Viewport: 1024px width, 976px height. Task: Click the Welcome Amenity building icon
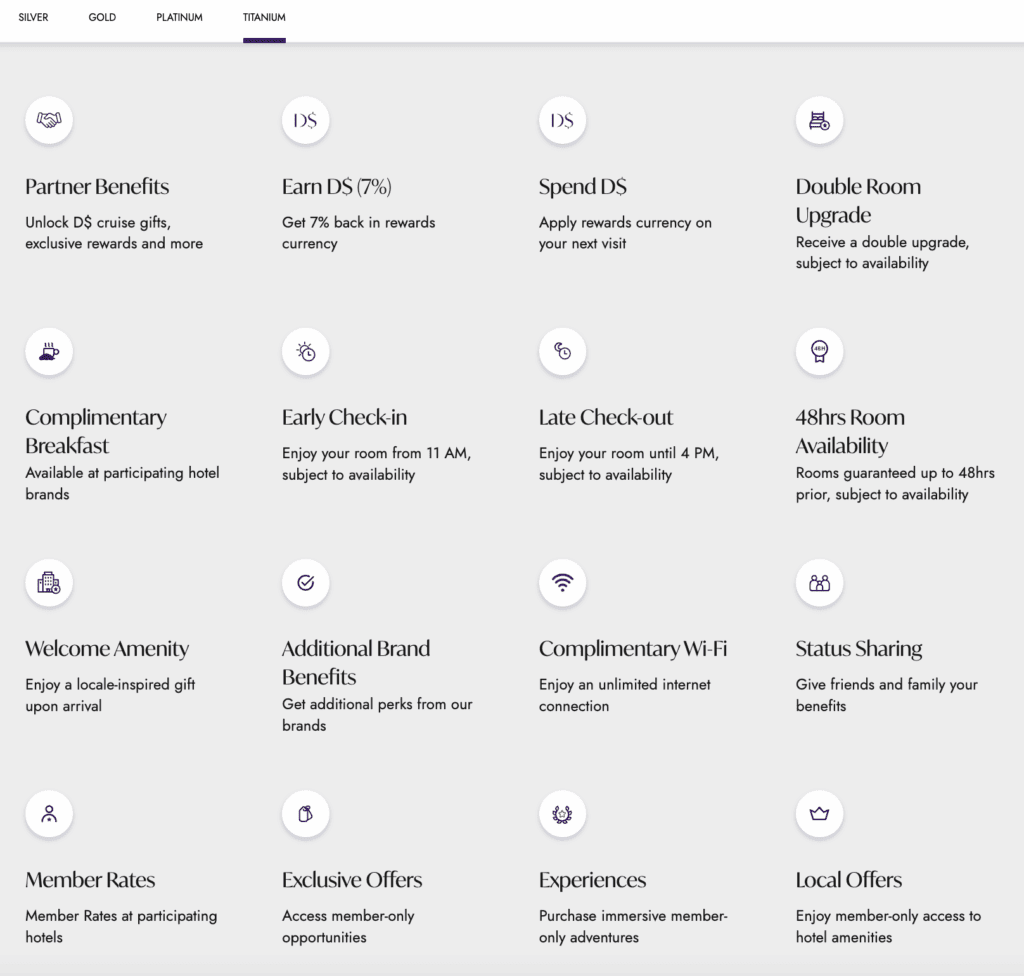coord(49,582)
